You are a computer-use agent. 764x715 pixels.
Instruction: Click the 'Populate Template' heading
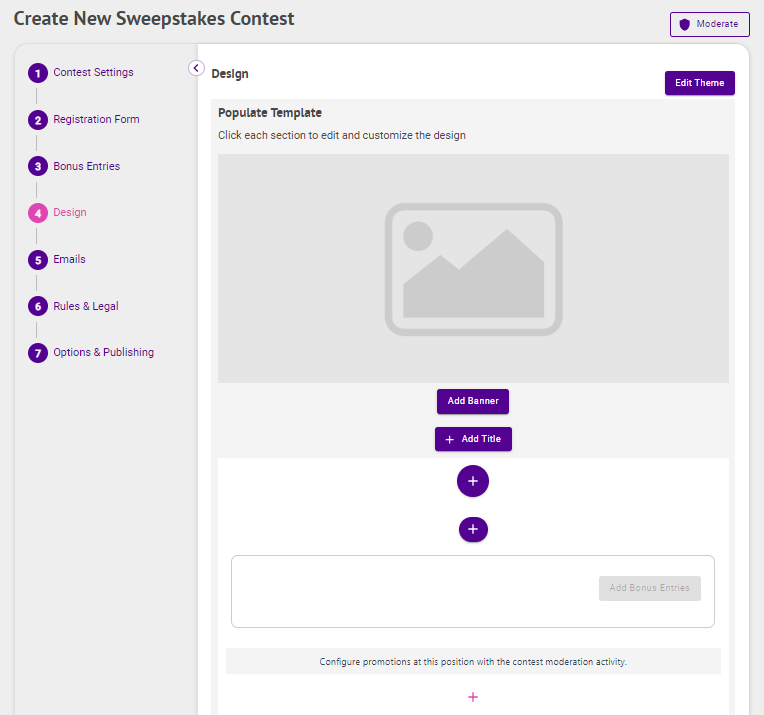click(x=270, y=113)
